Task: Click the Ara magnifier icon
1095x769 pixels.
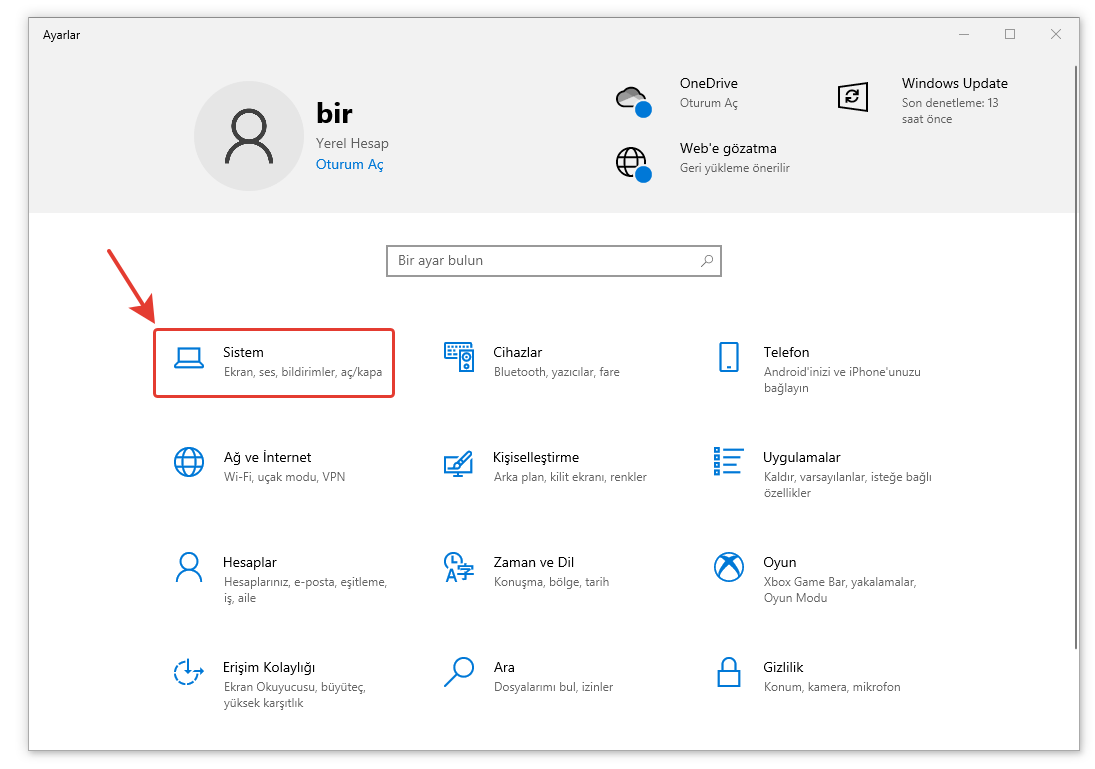Action: pos(458,672)
